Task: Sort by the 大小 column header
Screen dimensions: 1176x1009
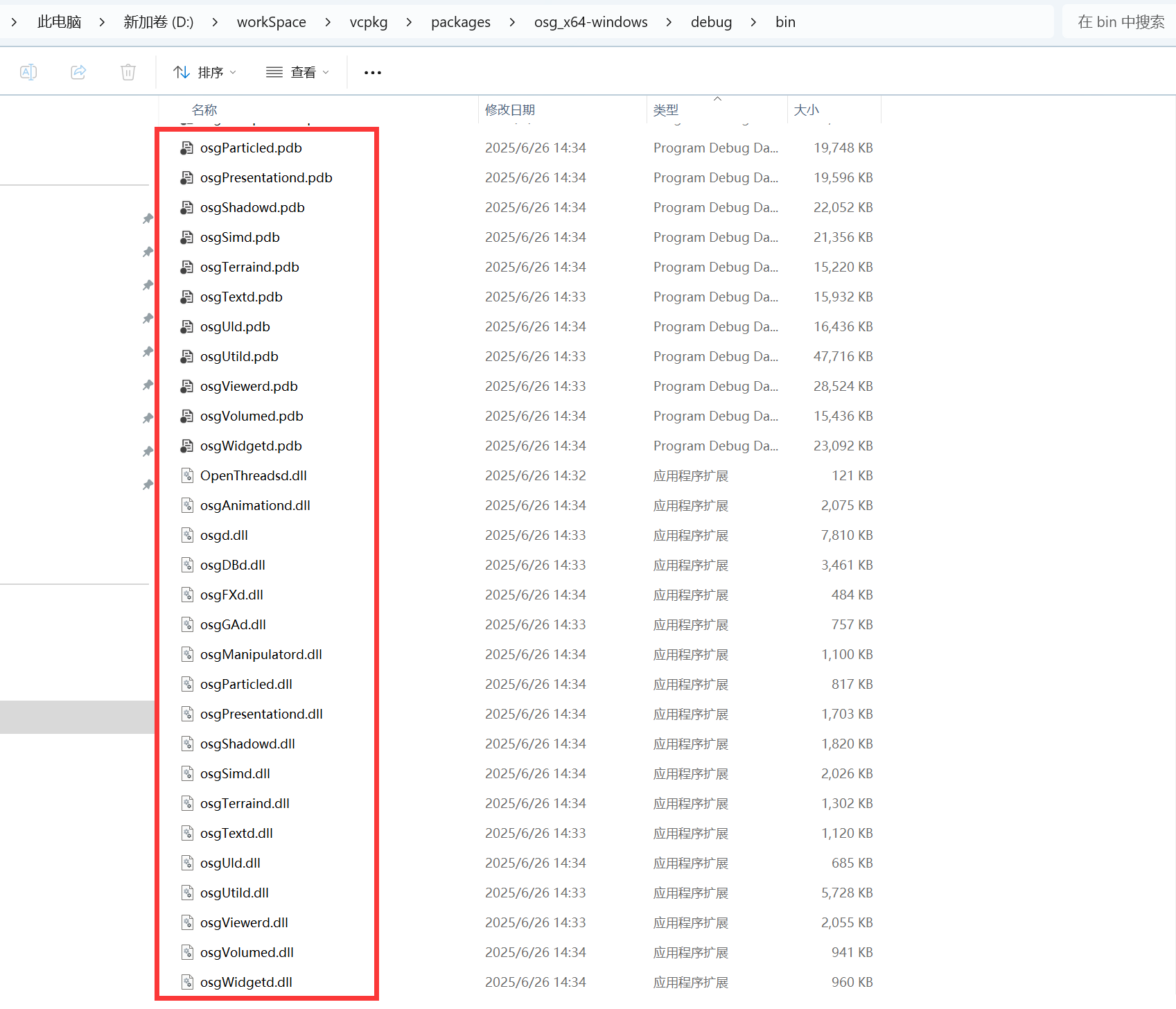Action: point(807,109)
